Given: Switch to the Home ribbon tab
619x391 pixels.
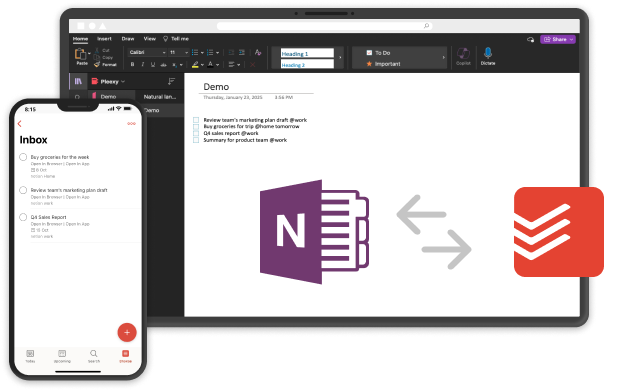Looking at the screenshot, I should pyautogui.click(x=80, y=39).
